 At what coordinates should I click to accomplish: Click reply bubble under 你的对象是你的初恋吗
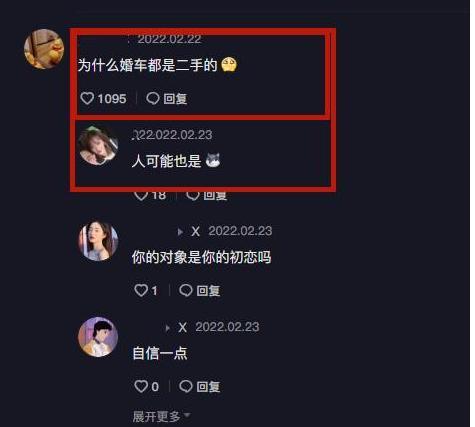186,290
